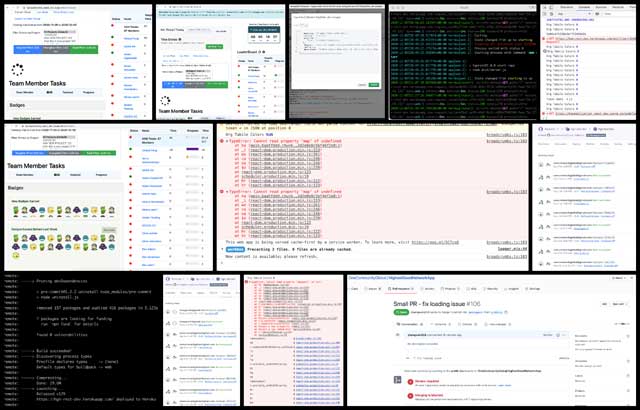Viewport: 640px width, 410px height.
Task: Click the green confirm button in the dialog
Action: coord(373,85)
